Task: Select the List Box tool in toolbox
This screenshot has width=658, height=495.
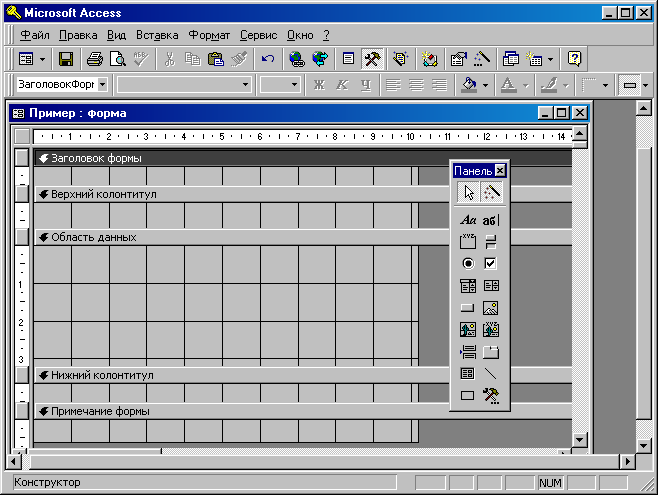Action: 490,286
